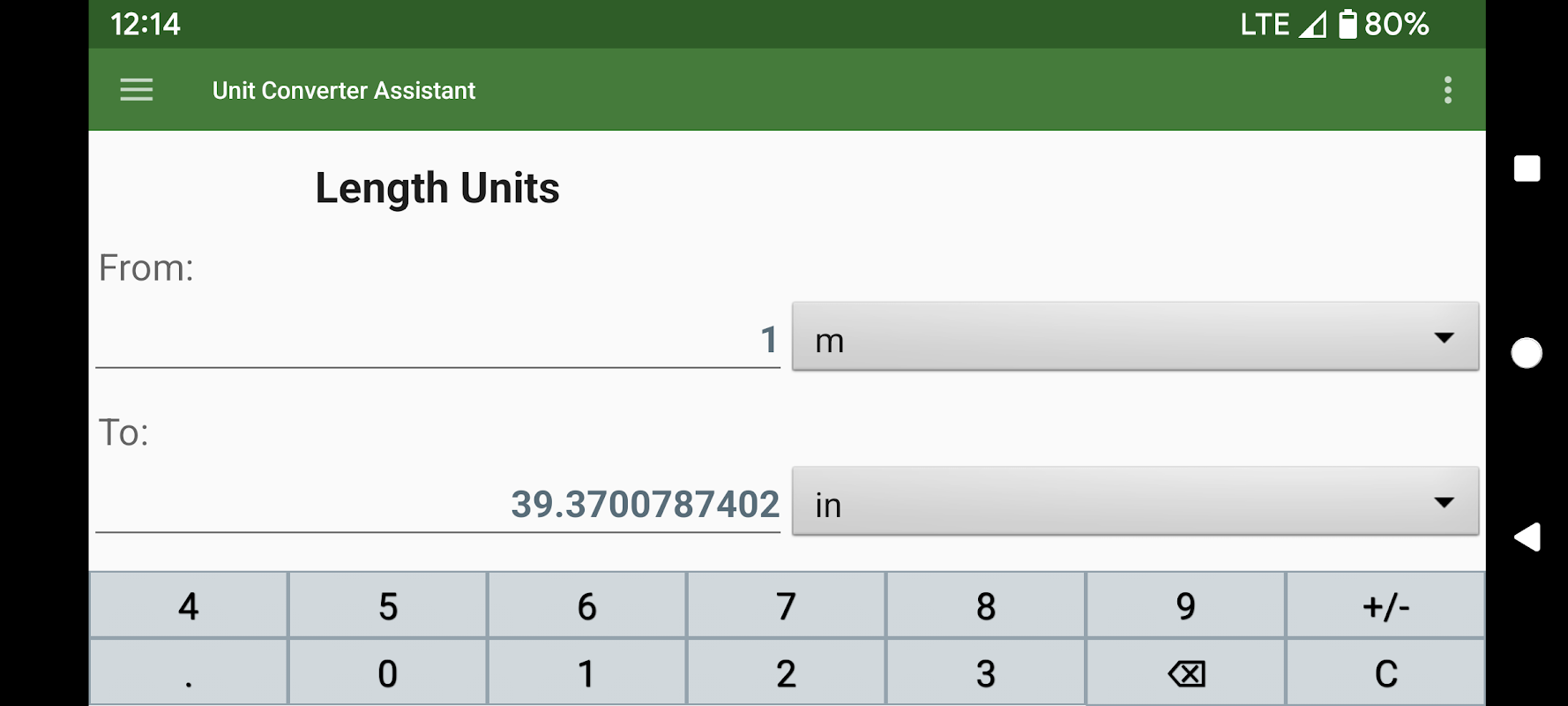This screenshot has width=1568, height=706.
Task: Open the hamburger navigation menu
Action: pos(137,90)
